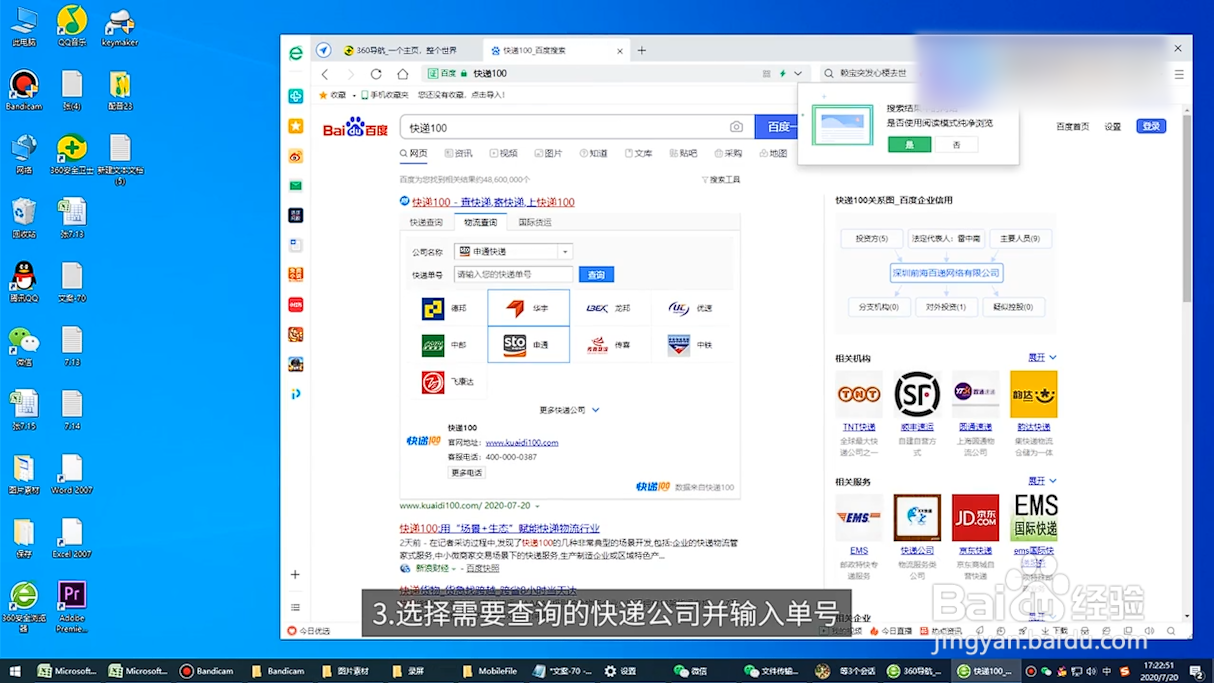Switch to the 国际货运 tab
Viewport: 1214px width, 683px height.
pos(535,222)
